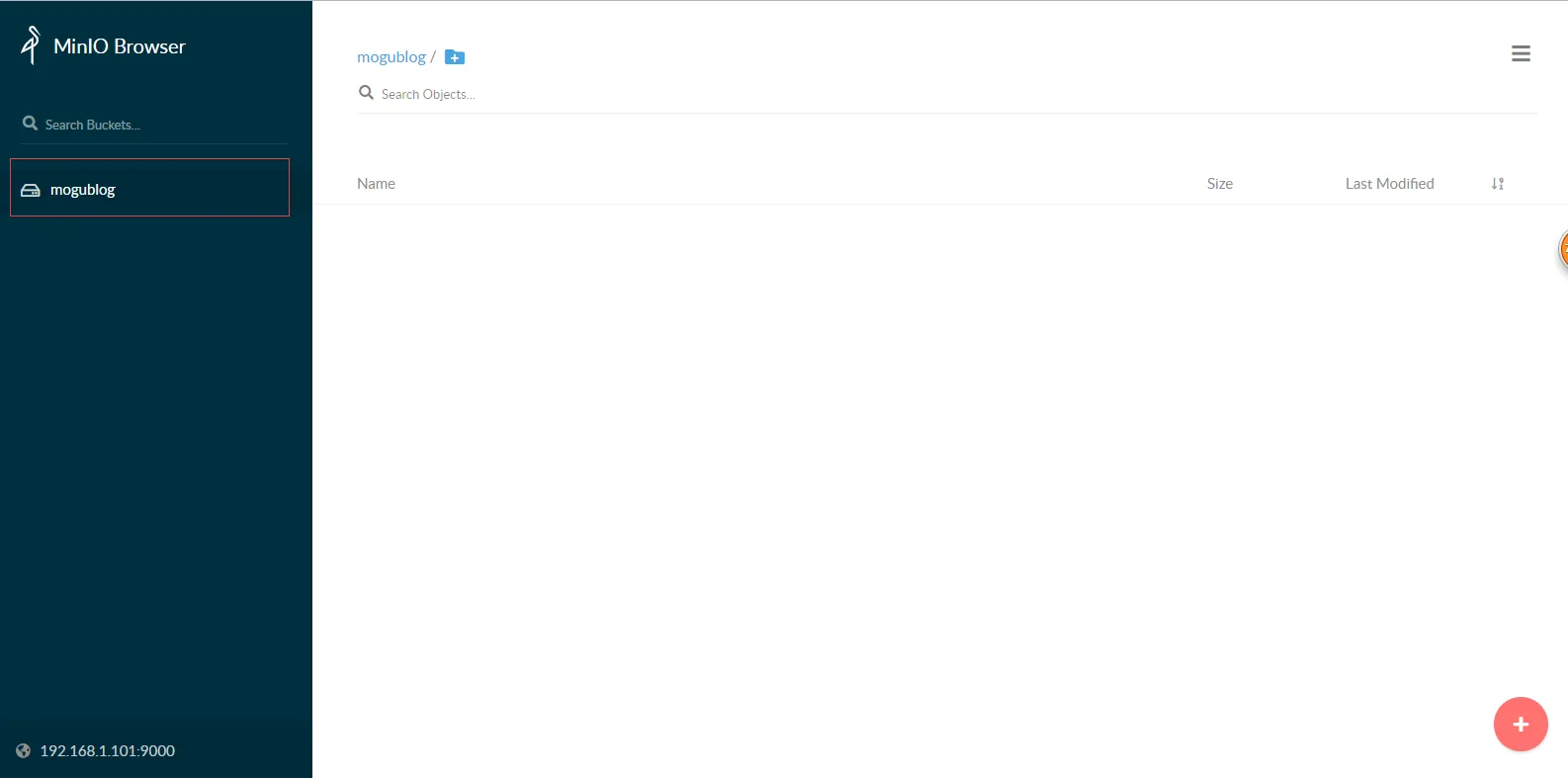Click the orange circle at right edge
The image size is (1568, 778).
click(1563, 249)
